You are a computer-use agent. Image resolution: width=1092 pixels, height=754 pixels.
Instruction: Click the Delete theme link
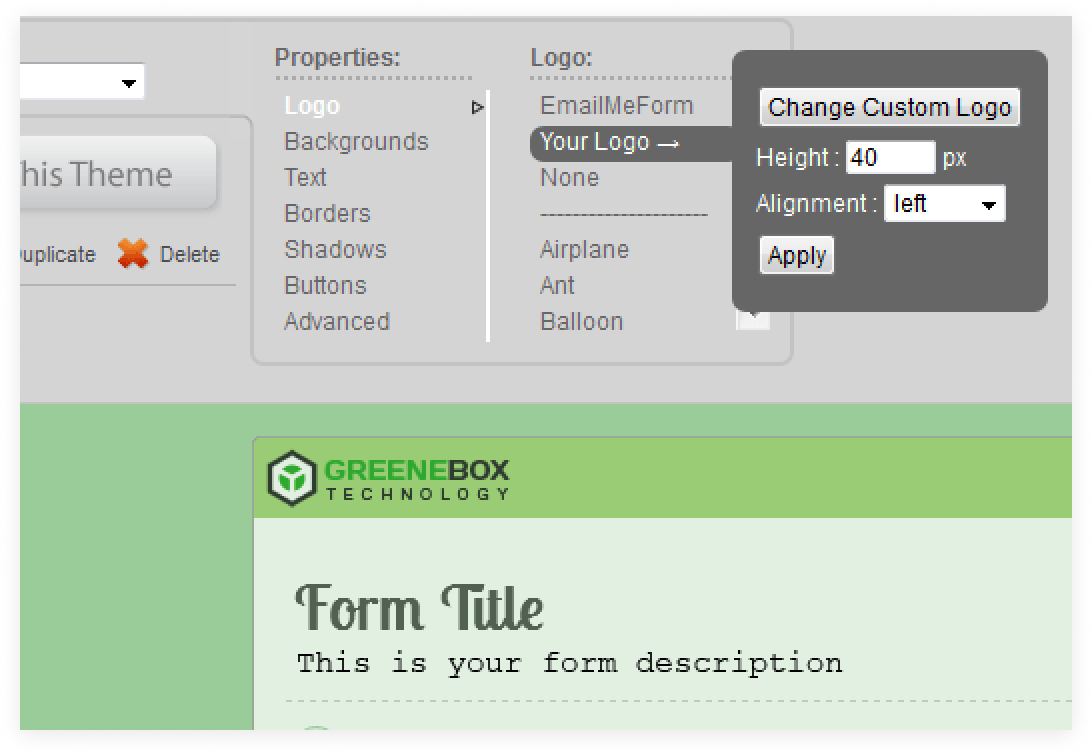click(x=189, y=254)
